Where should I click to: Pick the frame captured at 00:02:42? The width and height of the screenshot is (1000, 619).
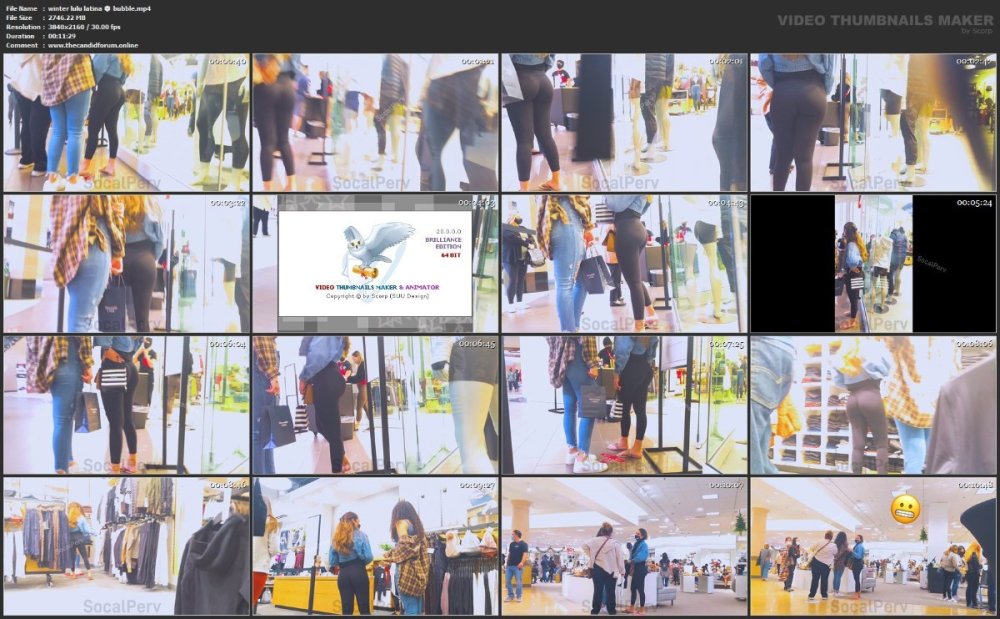873,122
